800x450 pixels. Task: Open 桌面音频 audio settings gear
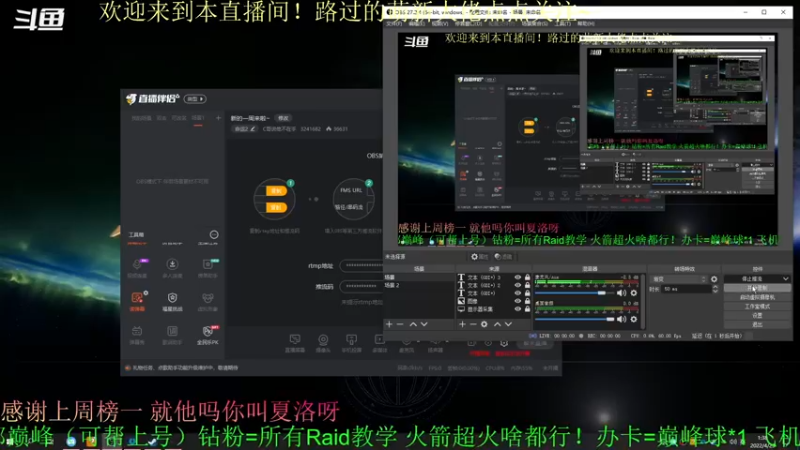(x=634, y=319)
